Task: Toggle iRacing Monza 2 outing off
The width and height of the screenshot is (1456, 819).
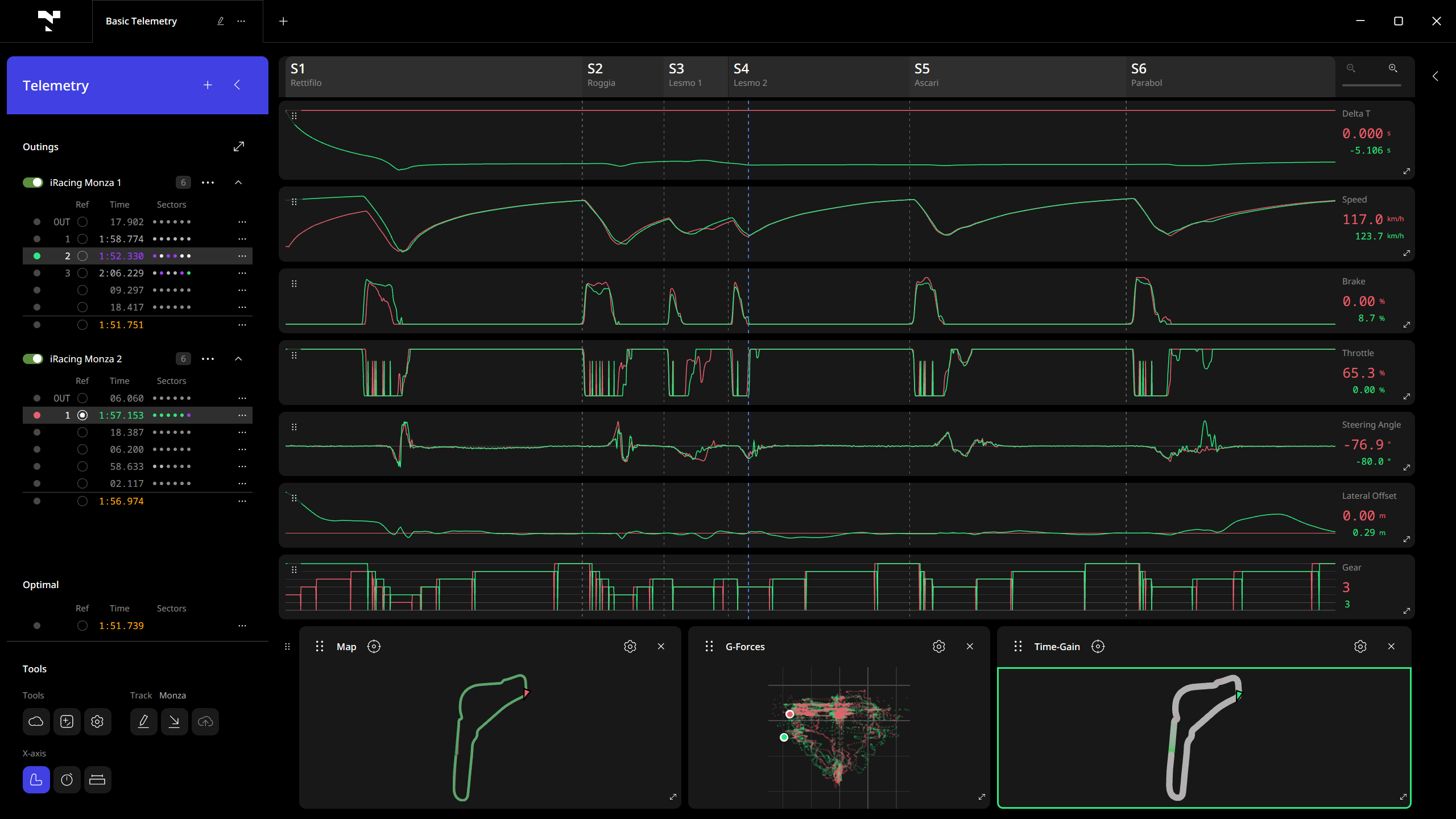Action: click(x=33, y=359)
